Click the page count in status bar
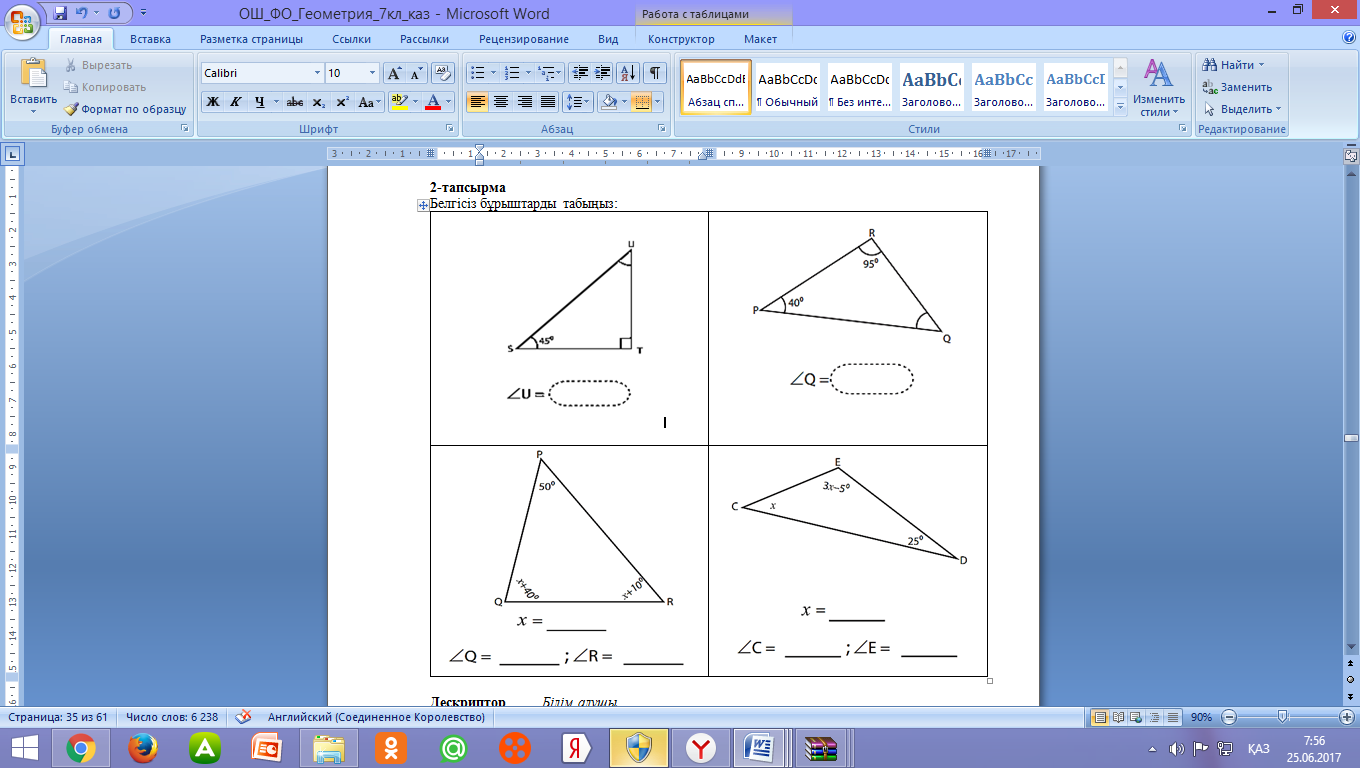 click(62, 717)
